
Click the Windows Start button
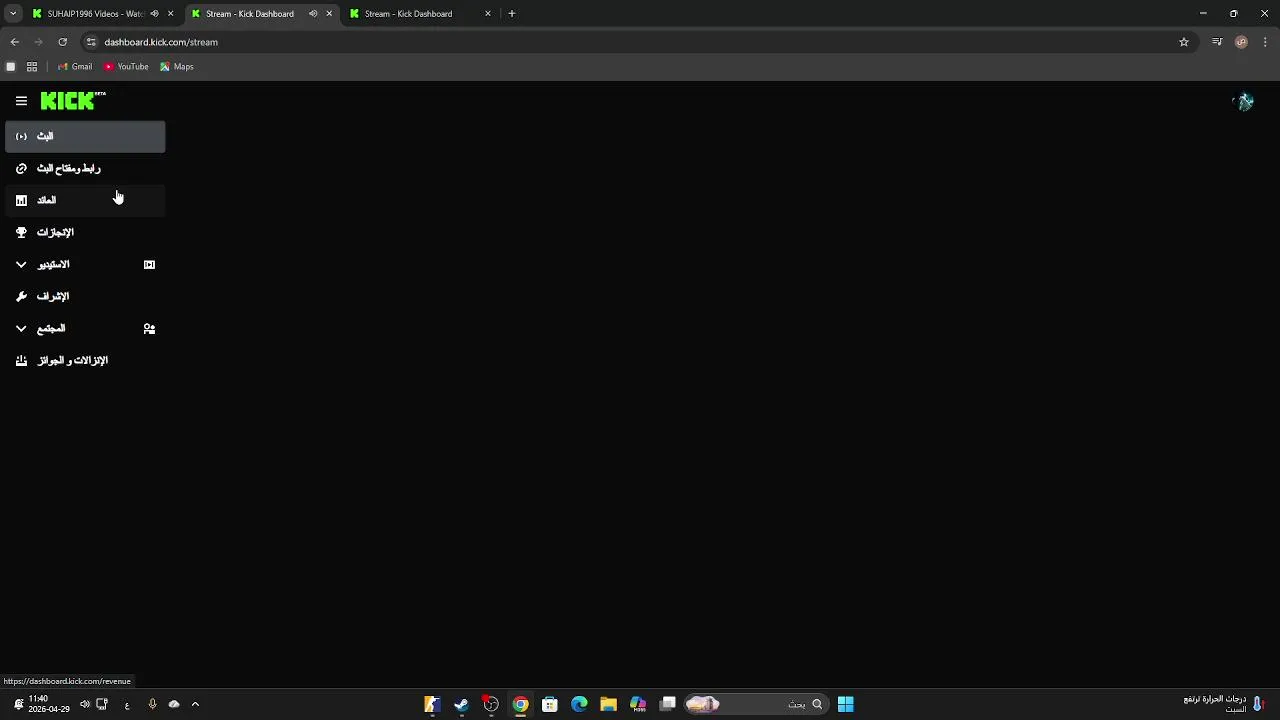tap(846, 704)
